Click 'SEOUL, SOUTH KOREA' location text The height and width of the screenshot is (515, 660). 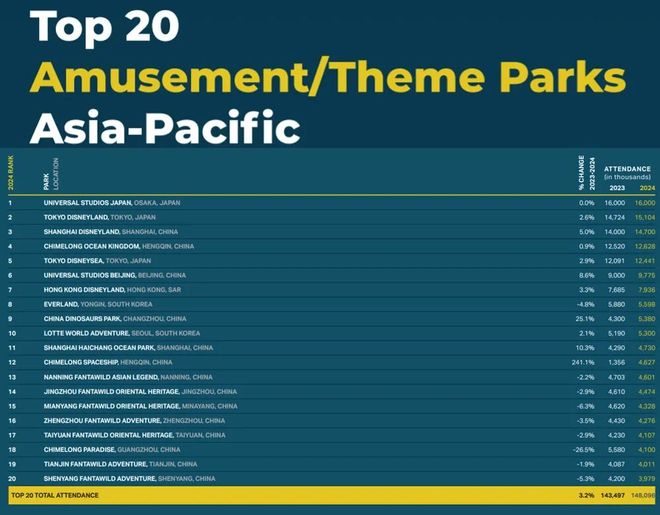[166, 333]
